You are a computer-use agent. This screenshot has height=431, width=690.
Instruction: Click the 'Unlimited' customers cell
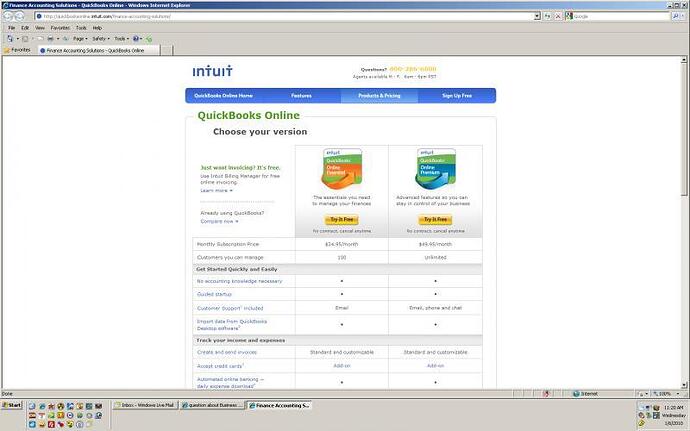click(435, 257)
